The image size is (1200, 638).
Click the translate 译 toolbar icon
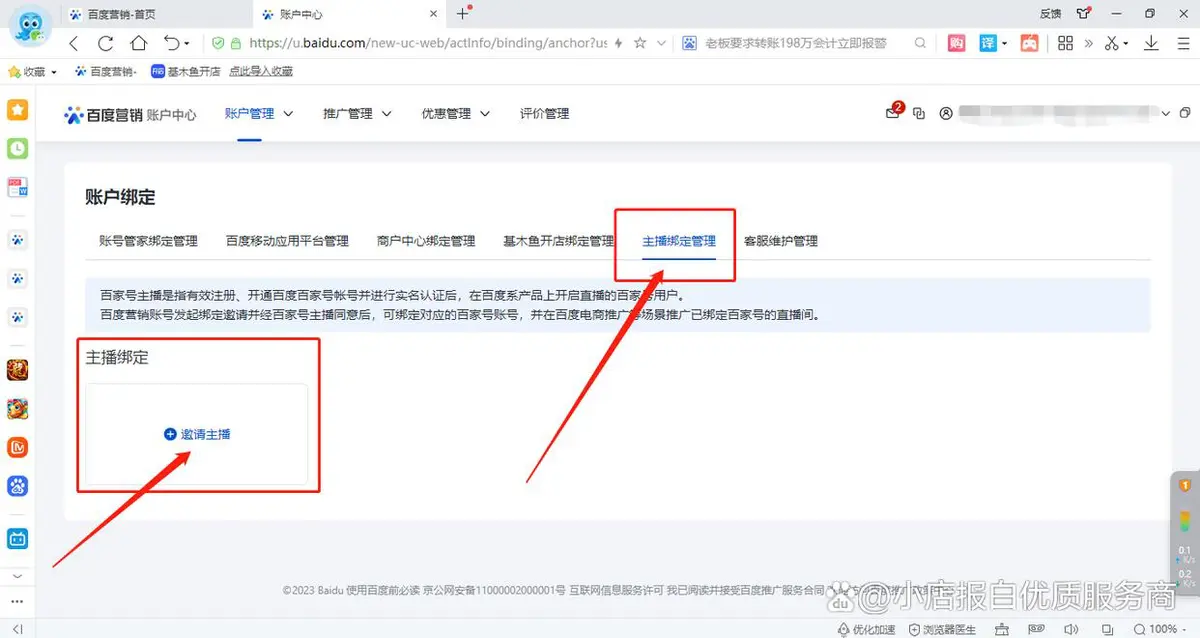tap(988, 43)
